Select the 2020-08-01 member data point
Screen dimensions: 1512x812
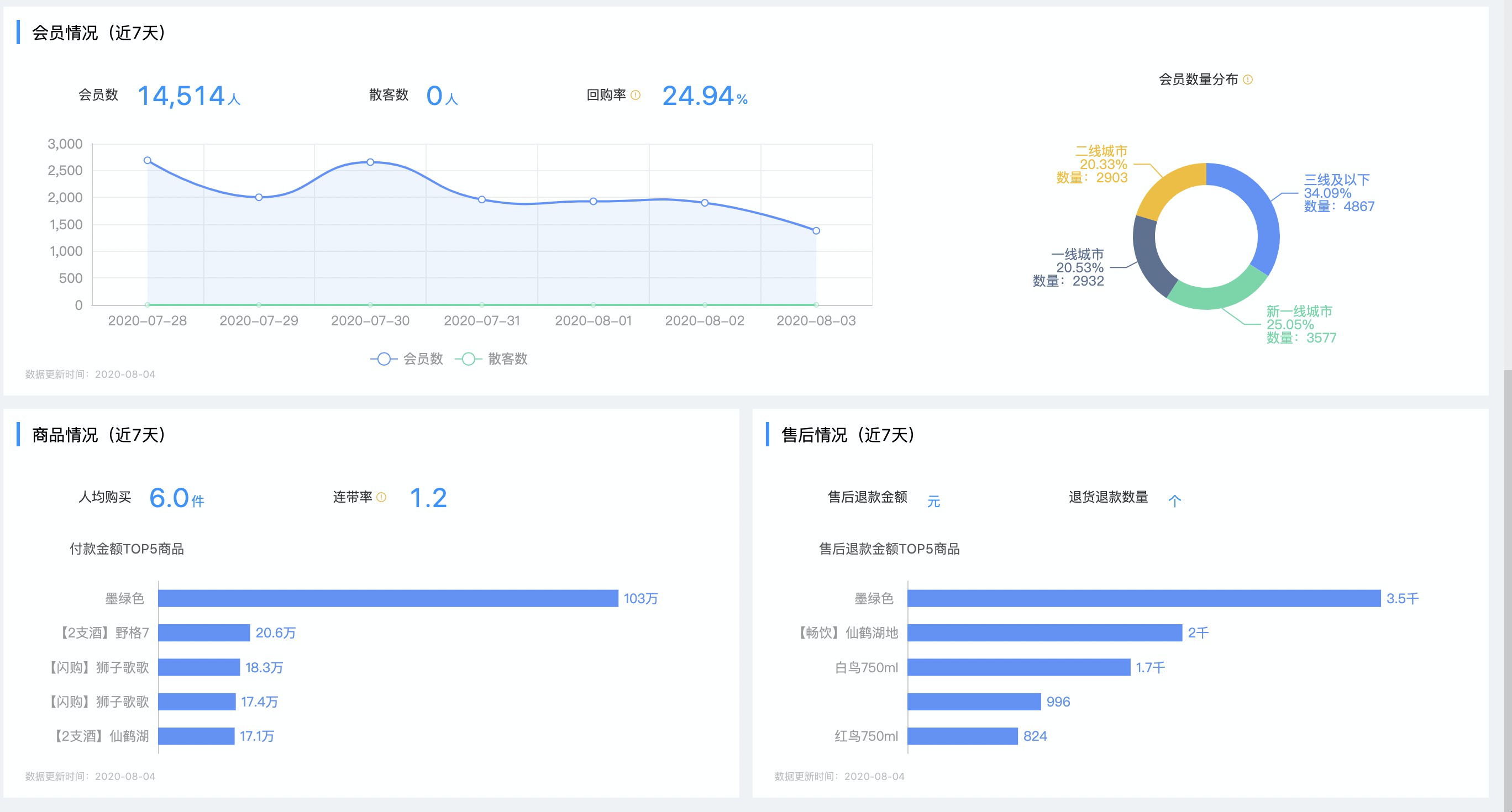coord(594,201)
